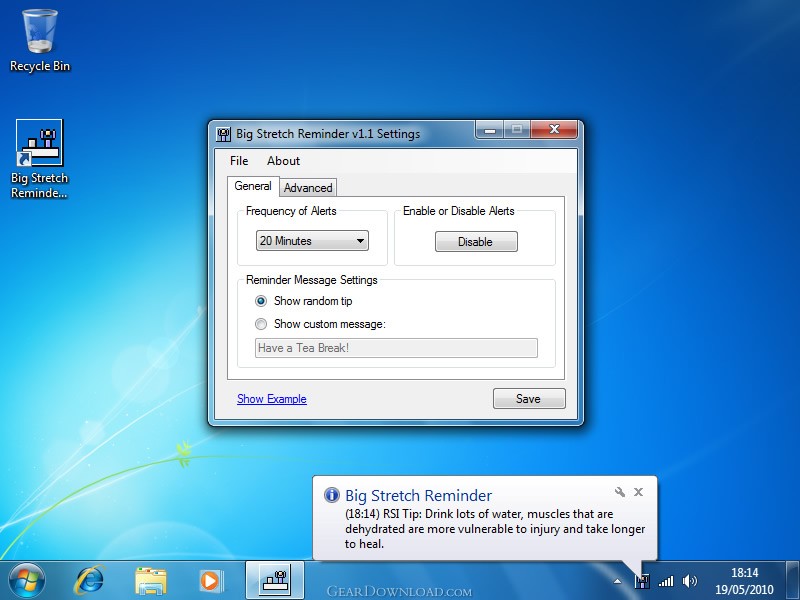Minimize the Settings window
The width and height of the screenshot is (800, 600).
[x=490, y=130]
